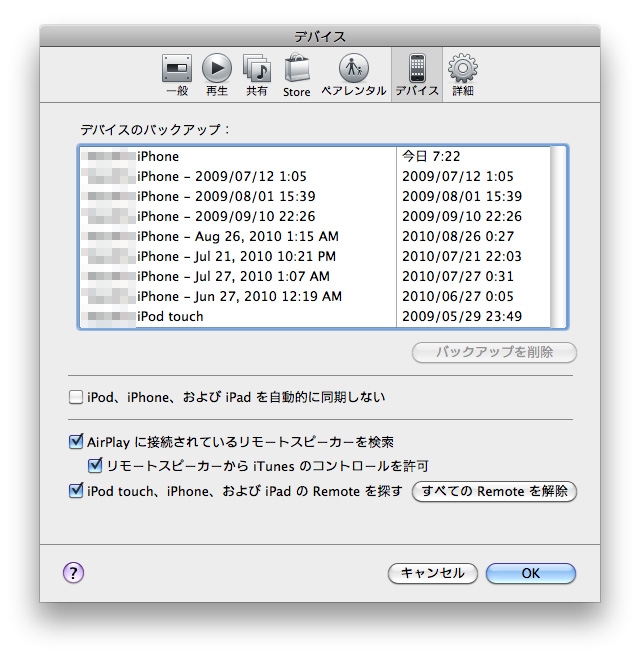Click the キャンセル button
This screenshot has width=640, height=657.
[x=433, y=573]
